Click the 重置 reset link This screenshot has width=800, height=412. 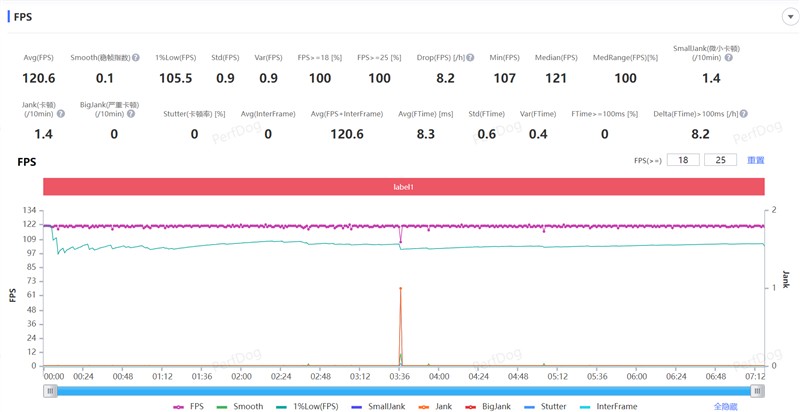(755, 160)
